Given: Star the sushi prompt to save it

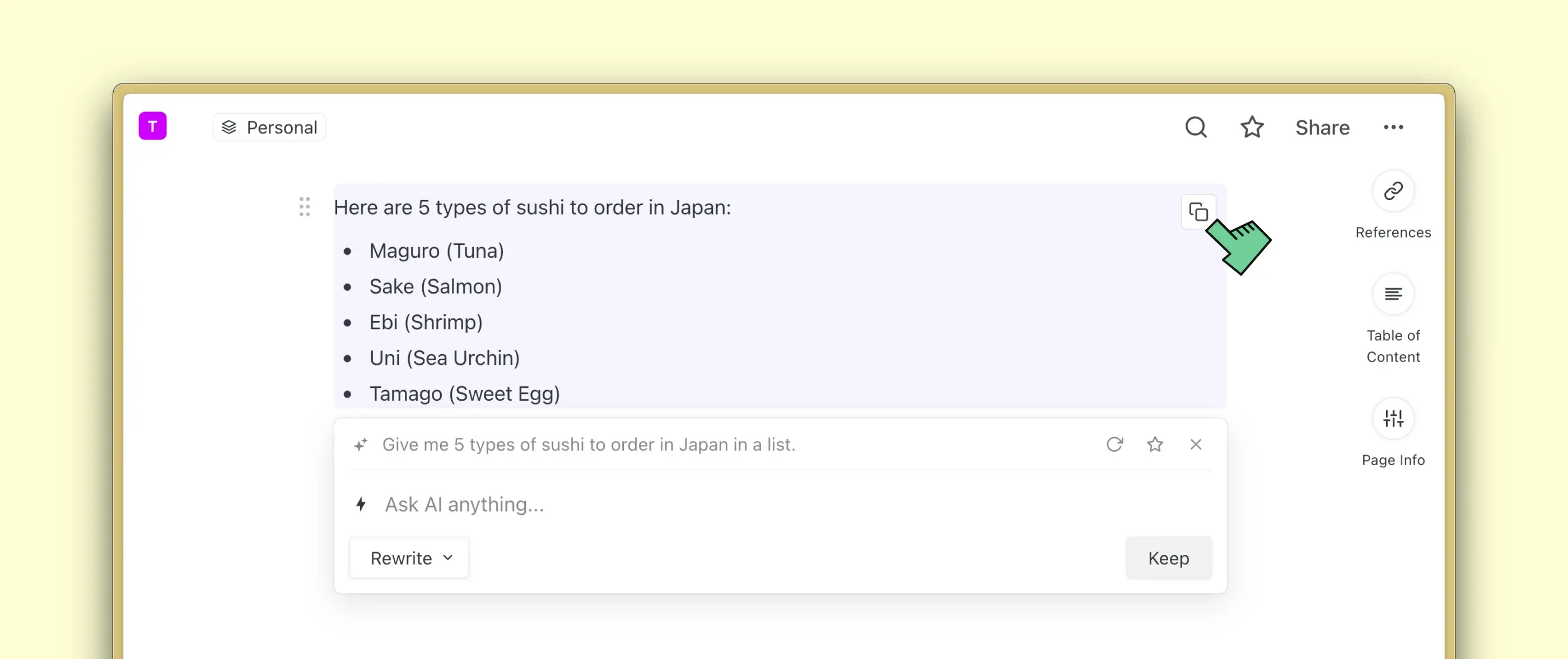Looking at the screenshot, I should pyautogui.click(x=1155, y=444).
